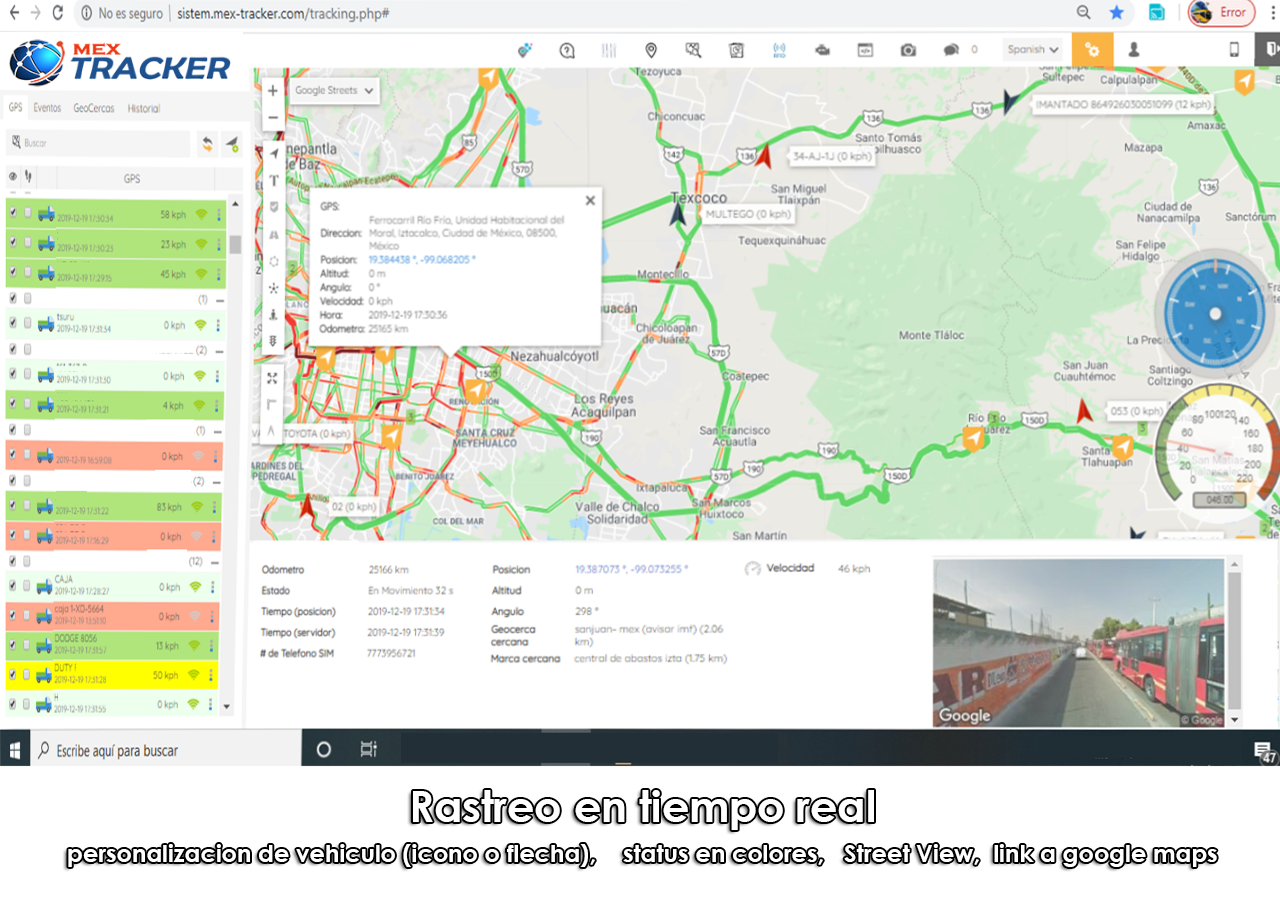The image size is (1280, 900).
Task: Open the Google Streets map type dropdown
Action: [x=335, y=90]
